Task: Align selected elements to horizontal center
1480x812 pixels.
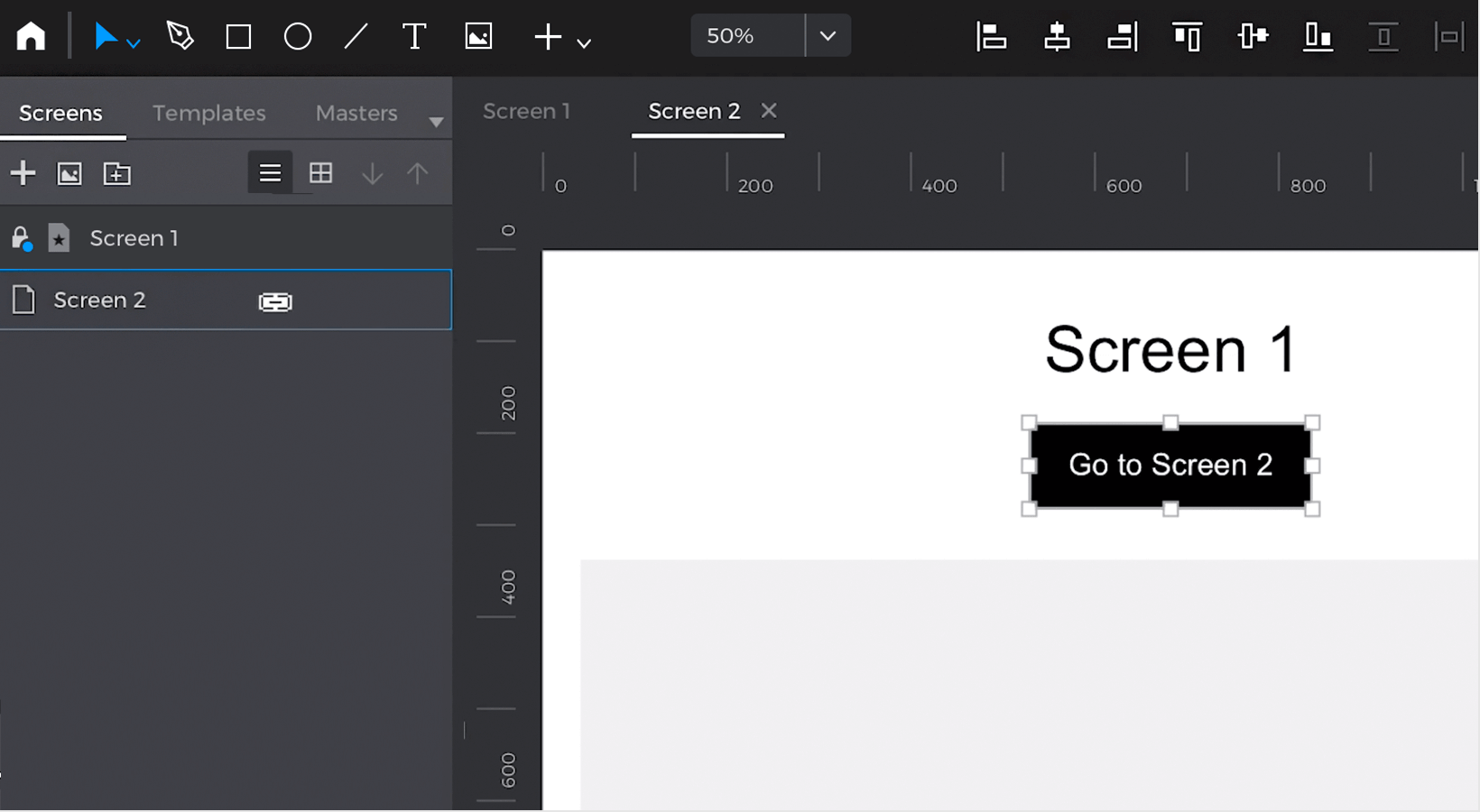Action: tap(1057, 36)
